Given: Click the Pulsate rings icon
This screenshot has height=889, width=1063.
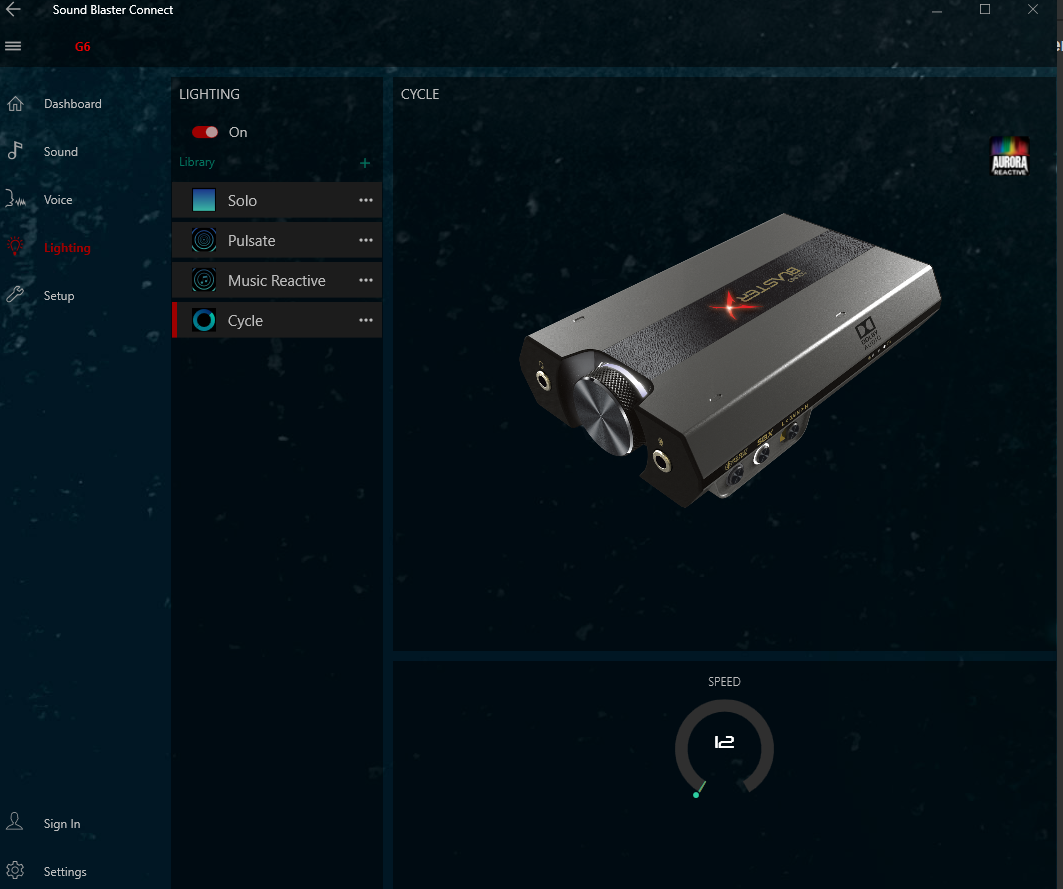Looking at the screenshot, I should (x=204, y=240).
